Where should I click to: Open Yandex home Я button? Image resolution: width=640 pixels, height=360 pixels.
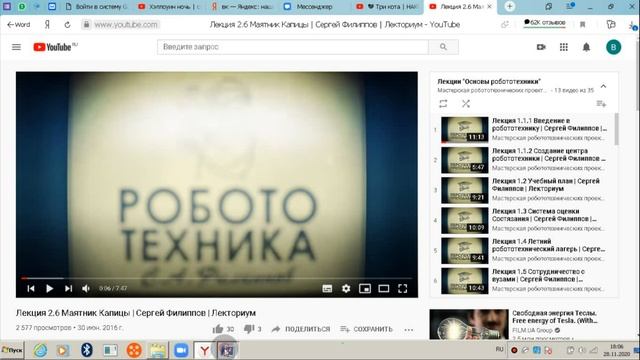click(x=47, y=24)
